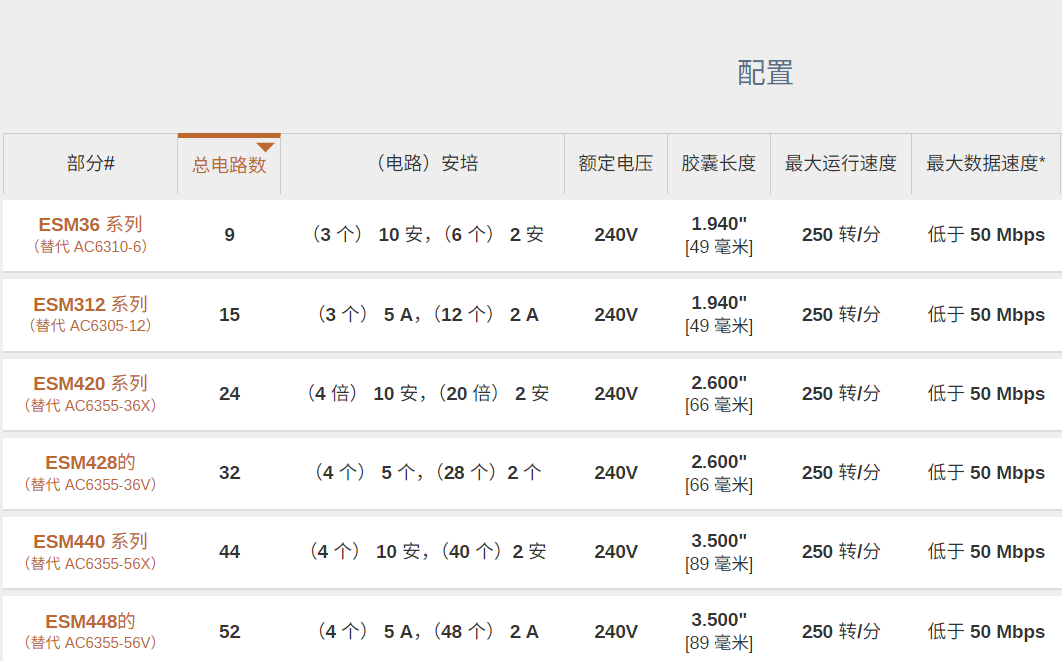Viewport: 1062px width, 661px height.
Task: Click 240V in ESM36 row
Action: pyautogui.click(x=616, y=235)
